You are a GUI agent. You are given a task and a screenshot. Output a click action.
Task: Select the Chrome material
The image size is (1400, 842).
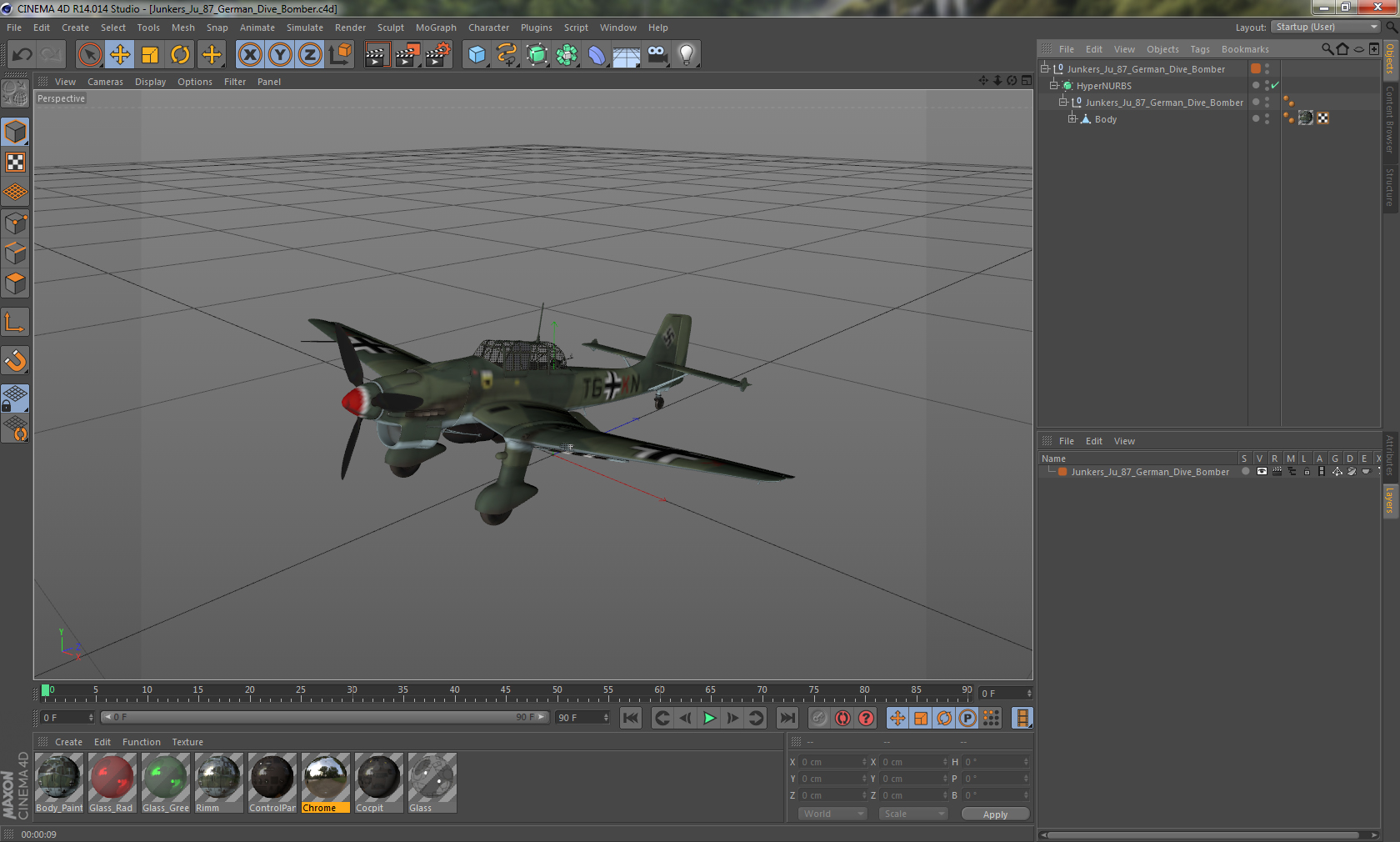tap(326, 783)
